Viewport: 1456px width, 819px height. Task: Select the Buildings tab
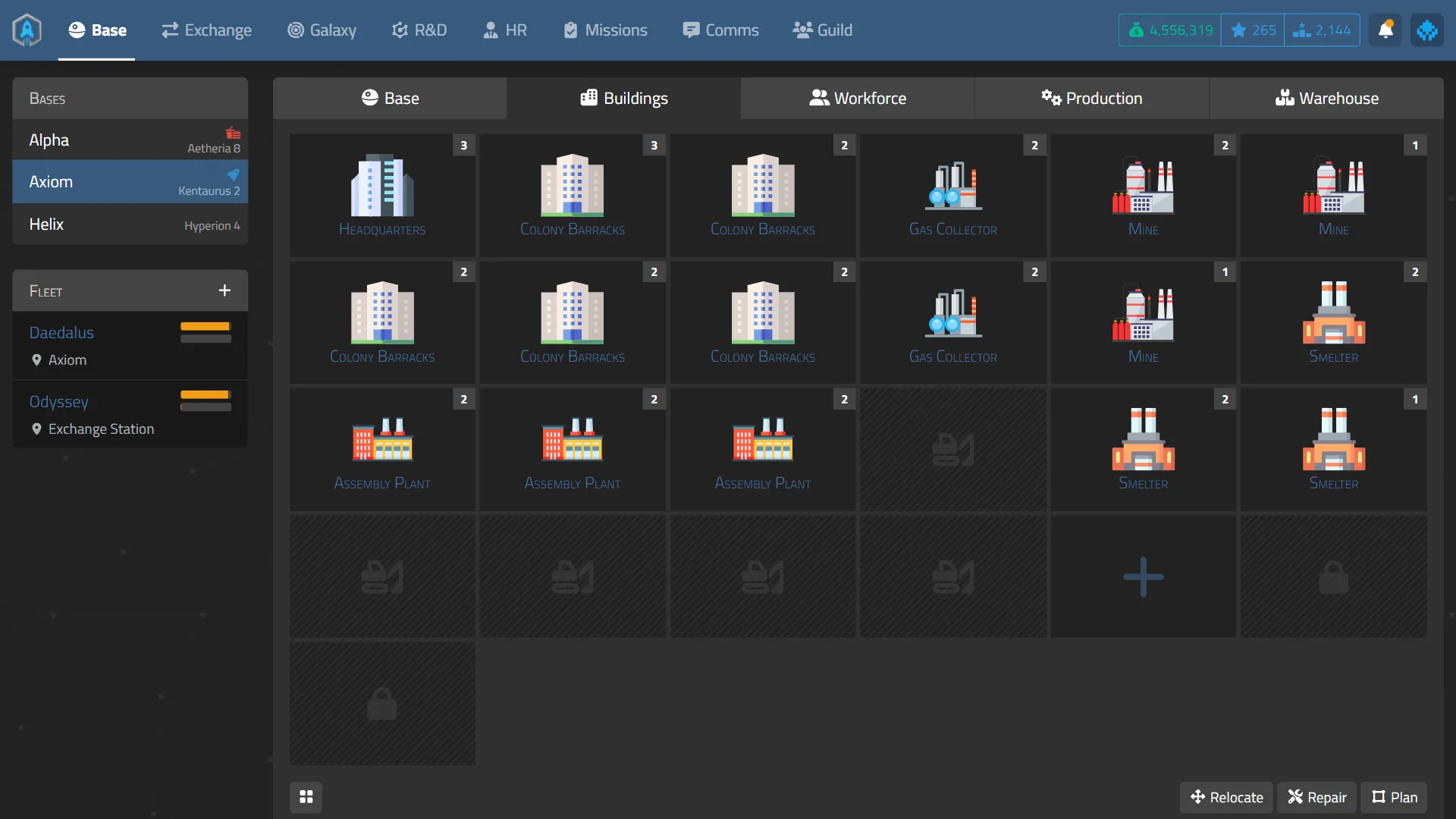624,98
